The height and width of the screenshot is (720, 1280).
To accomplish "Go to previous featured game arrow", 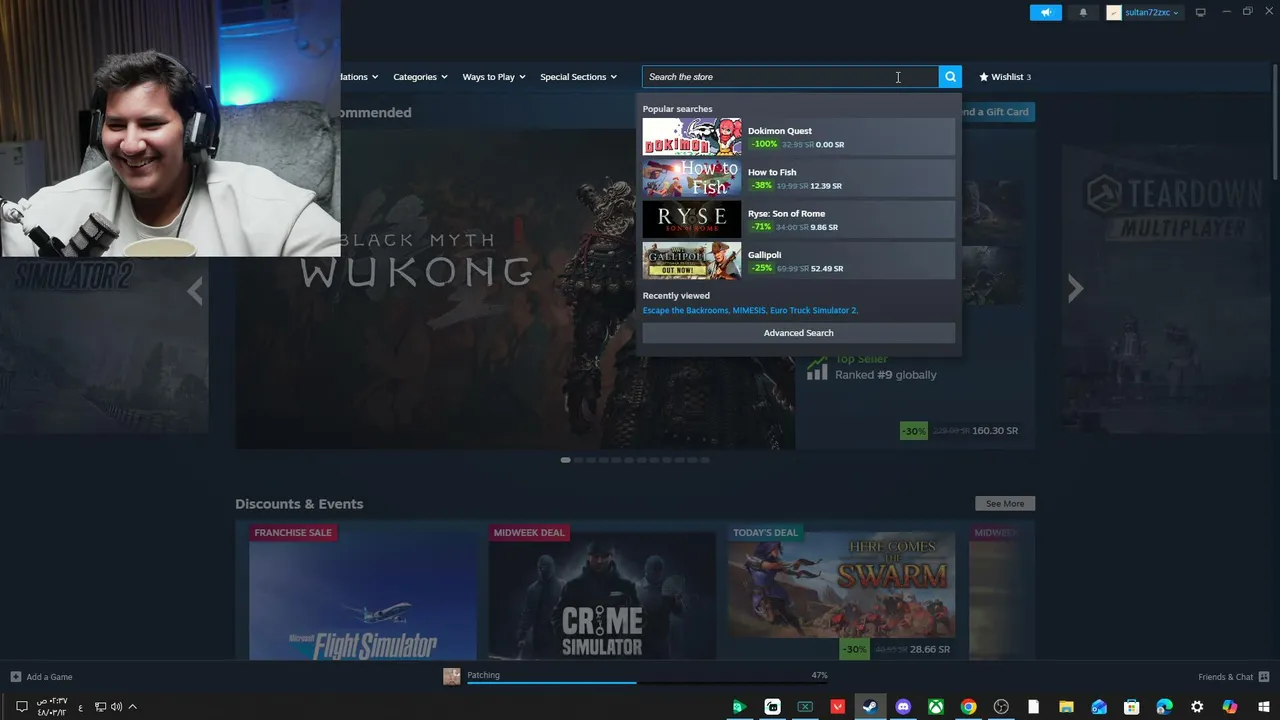I will coord(195,290).
